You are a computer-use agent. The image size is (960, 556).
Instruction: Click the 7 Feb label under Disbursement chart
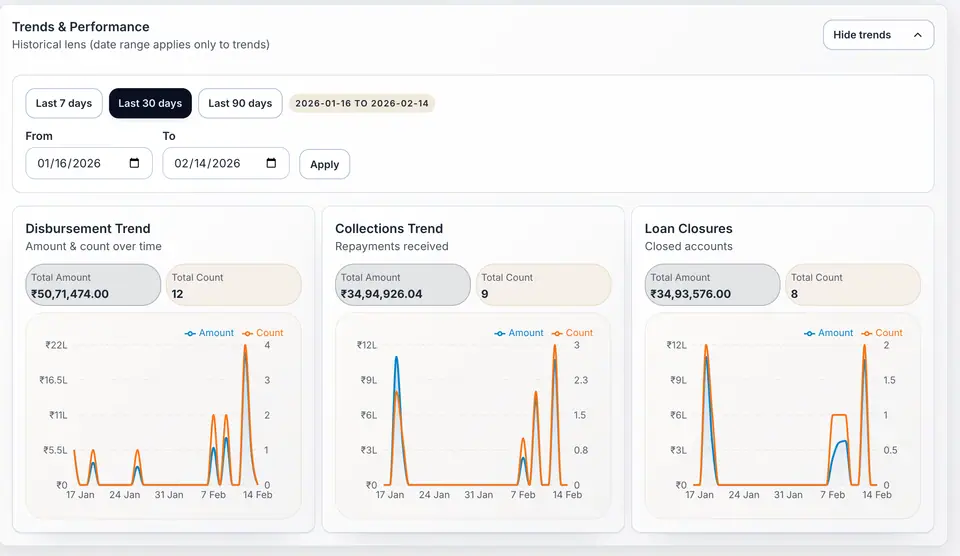coord(213,495)
